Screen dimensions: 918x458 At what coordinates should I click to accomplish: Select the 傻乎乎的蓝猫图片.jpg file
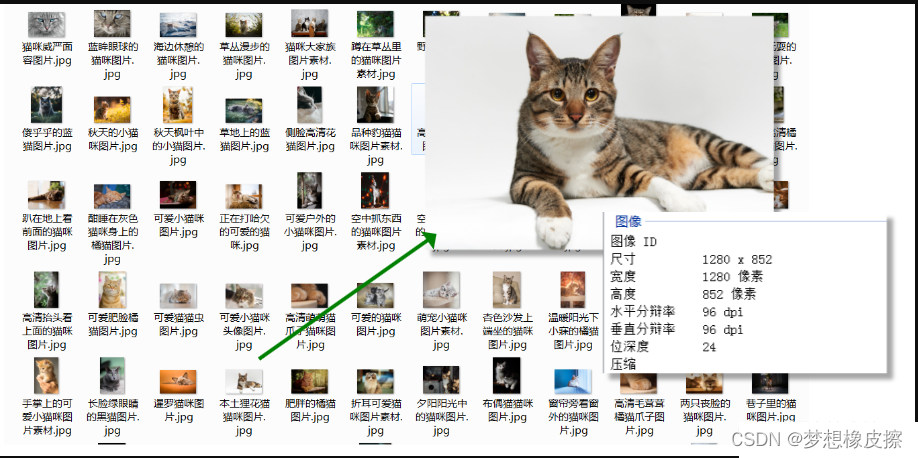pos(47,120)
